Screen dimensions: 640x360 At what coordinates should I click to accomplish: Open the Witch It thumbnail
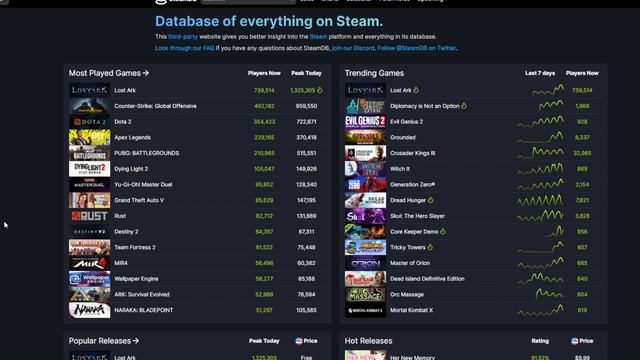(365, 169)
